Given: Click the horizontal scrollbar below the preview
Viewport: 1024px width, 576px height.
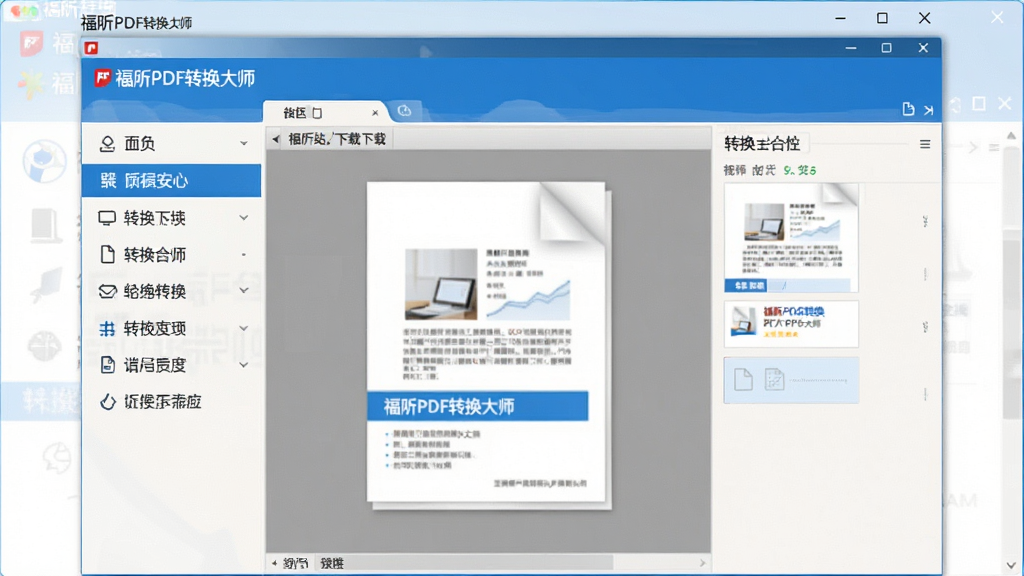Looking at the screenshot, I should point(466,562).
